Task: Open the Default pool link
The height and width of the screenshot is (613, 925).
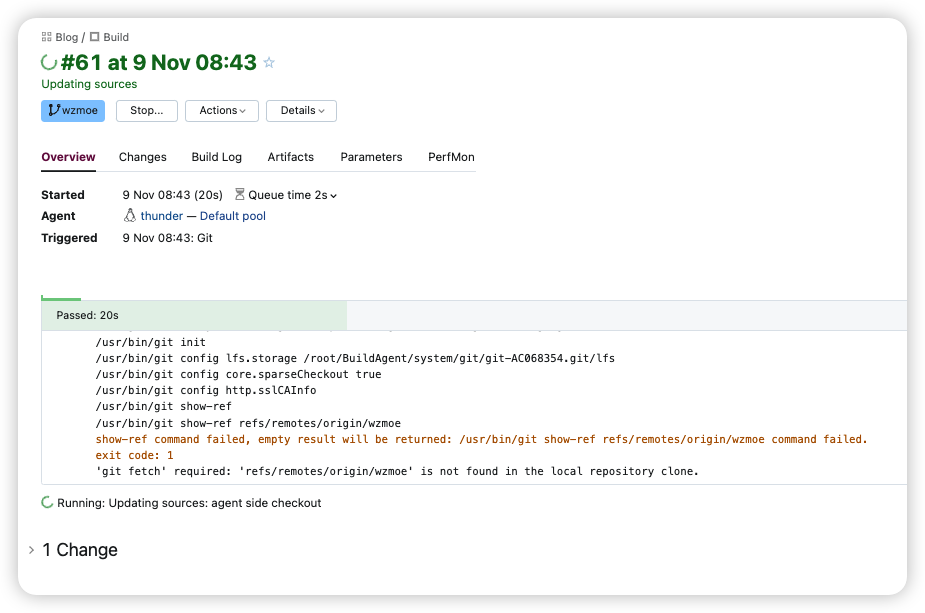Action: coord(233,216)
